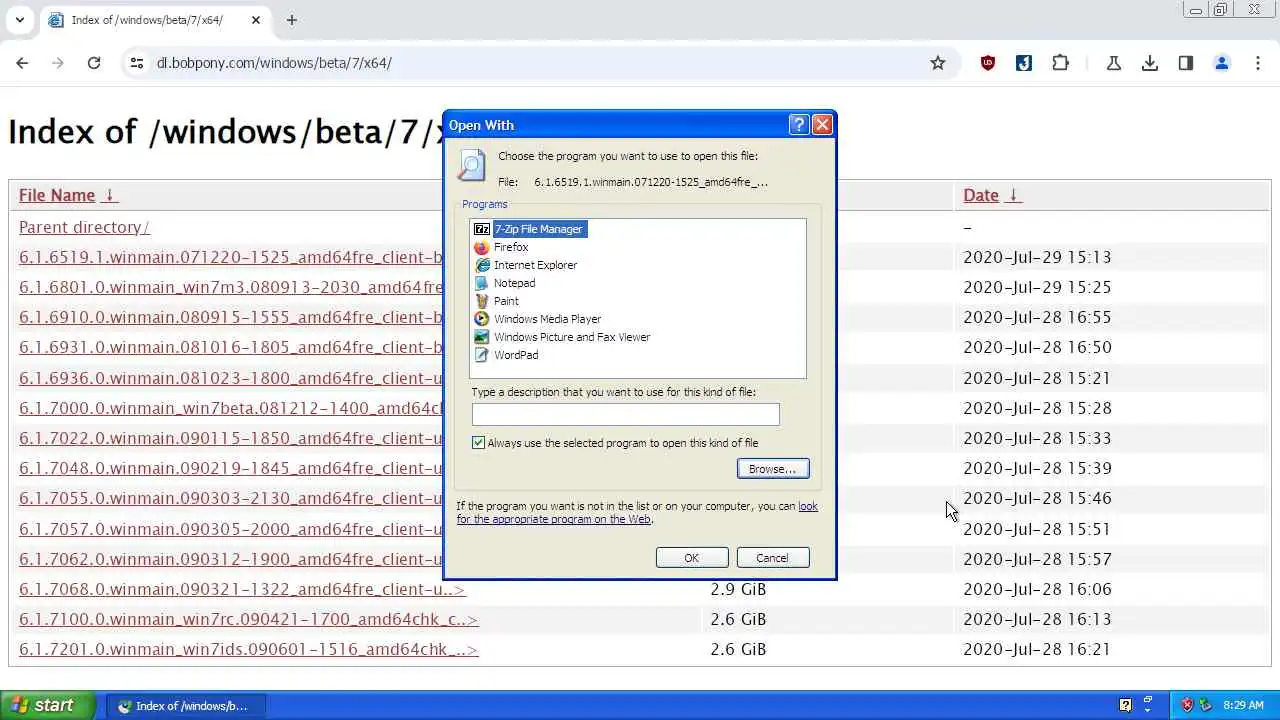This screenshot has width=1280, height=720.
Task: Select Notepad as the opening program
Action: click(505, 283)
